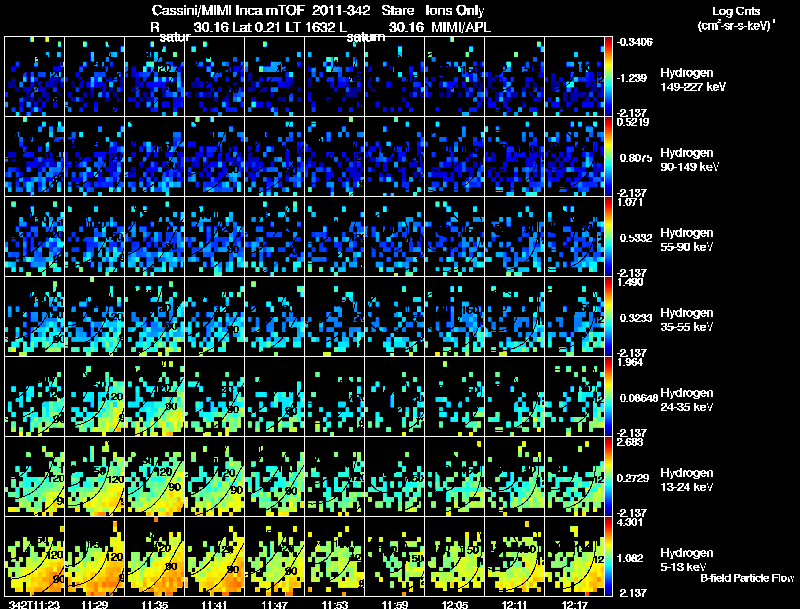This screenshot has width=800, height=609.
Task: Click the 12:05 time label
Action: tap(455, 604)
